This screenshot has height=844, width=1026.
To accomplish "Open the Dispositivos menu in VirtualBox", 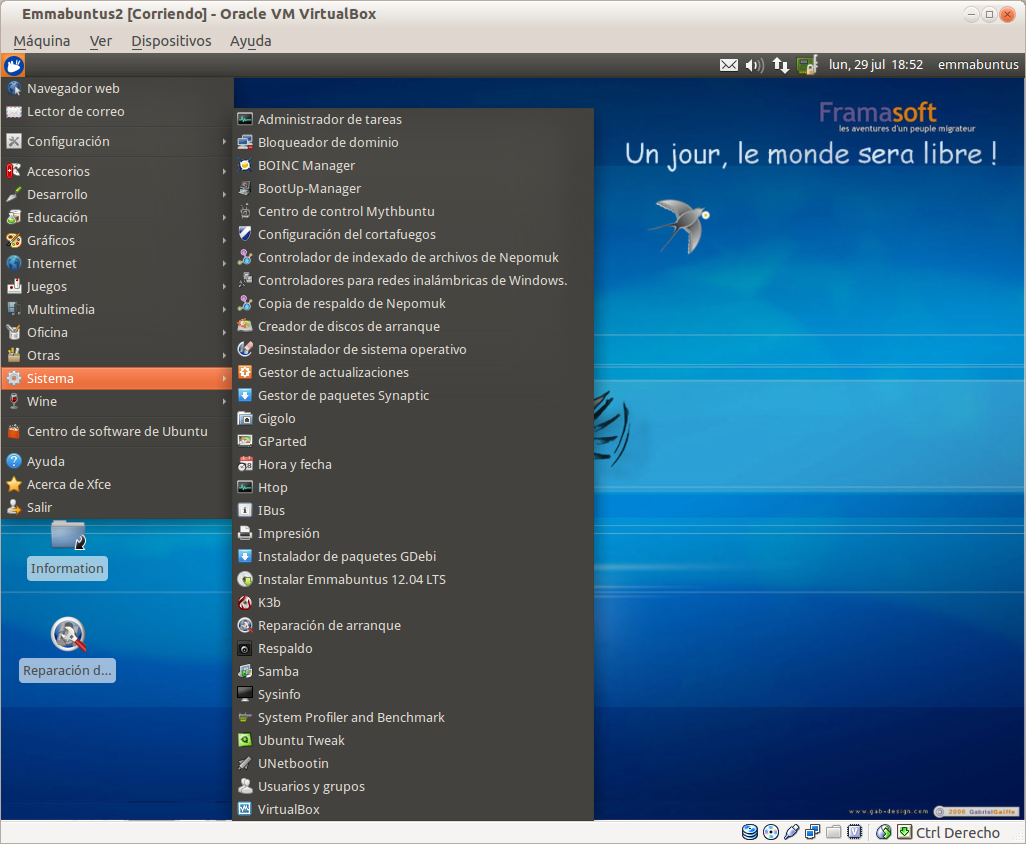I will coord(171,41).
